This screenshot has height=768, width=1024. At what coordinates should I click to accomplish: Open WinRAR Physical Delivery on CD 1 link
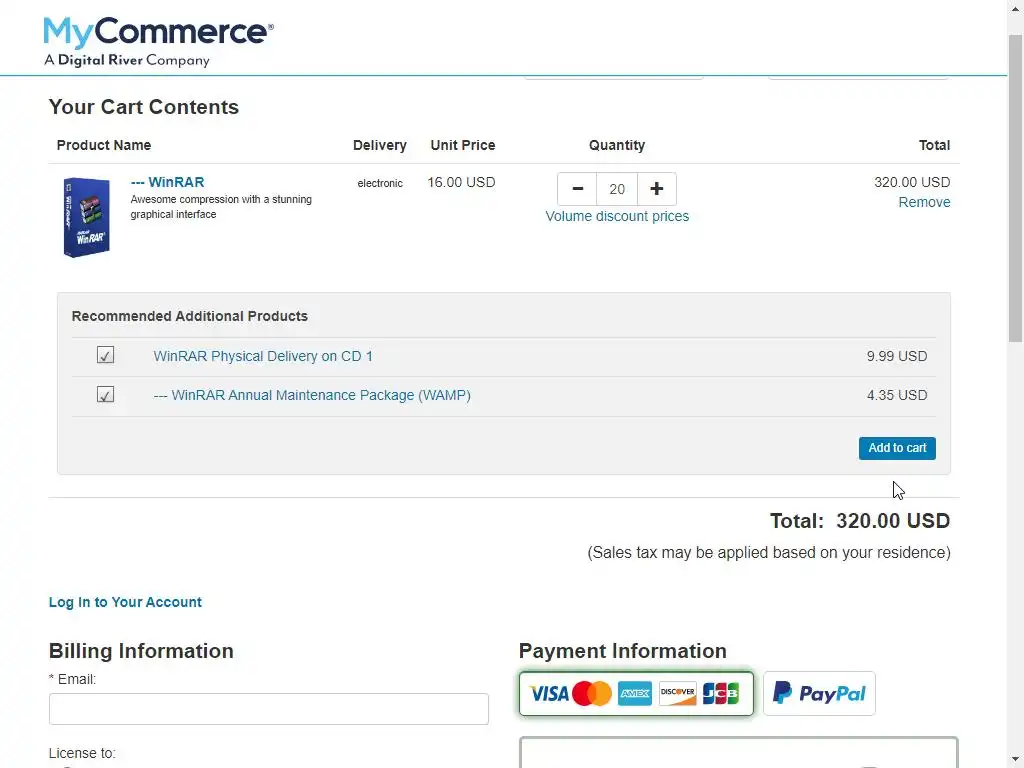[x=263, y=356]
